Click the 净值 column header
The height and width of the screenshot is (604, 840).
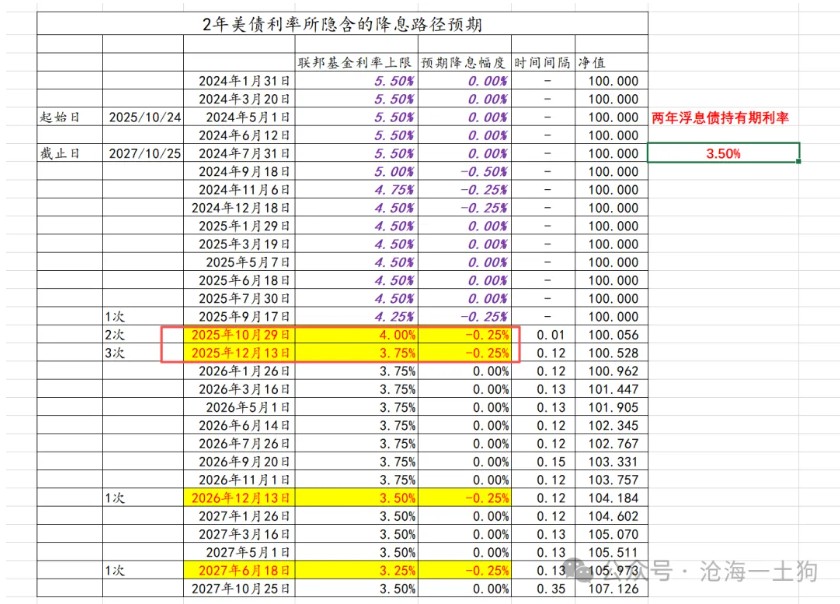coord(611,63)
